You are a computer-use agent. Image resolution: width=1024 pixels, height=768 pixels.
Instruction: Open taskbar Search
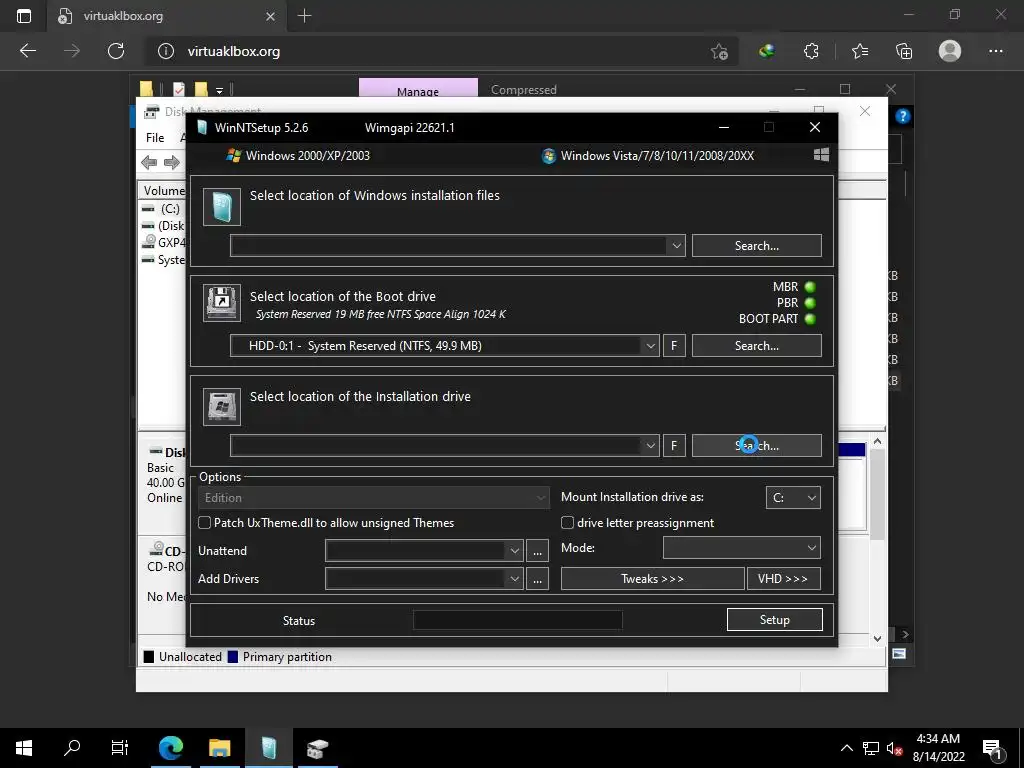(72, 748)
